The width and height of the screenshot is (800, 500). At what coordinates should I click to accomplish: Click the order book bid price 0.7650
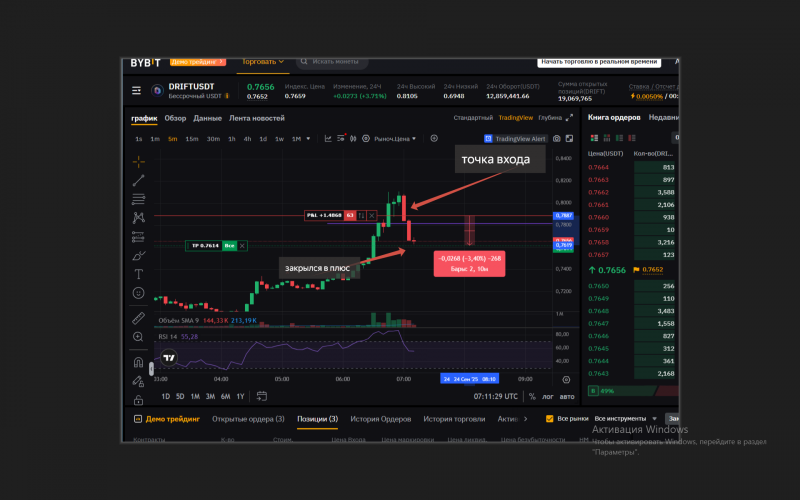coord(598,286)
